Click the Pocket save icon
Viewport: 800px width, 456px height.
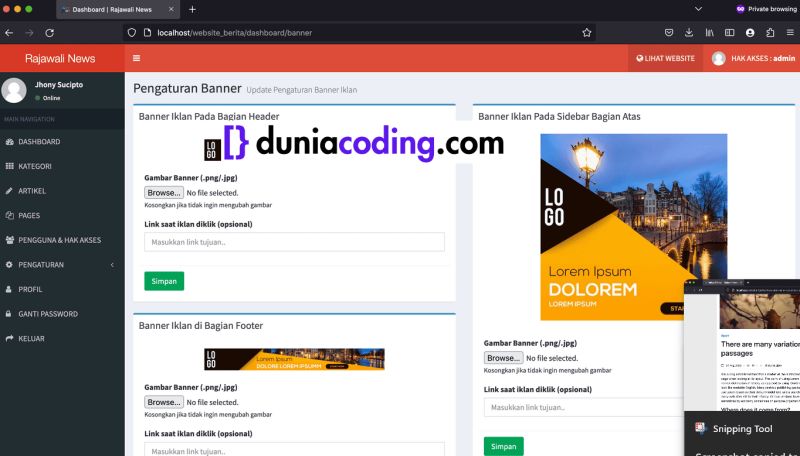click(669, 33)
